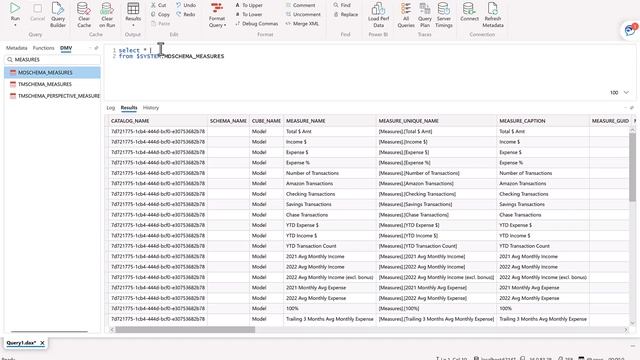Select MDSCHEMA_MEASURES in the DMV list
640x360 pixels.
52,73
